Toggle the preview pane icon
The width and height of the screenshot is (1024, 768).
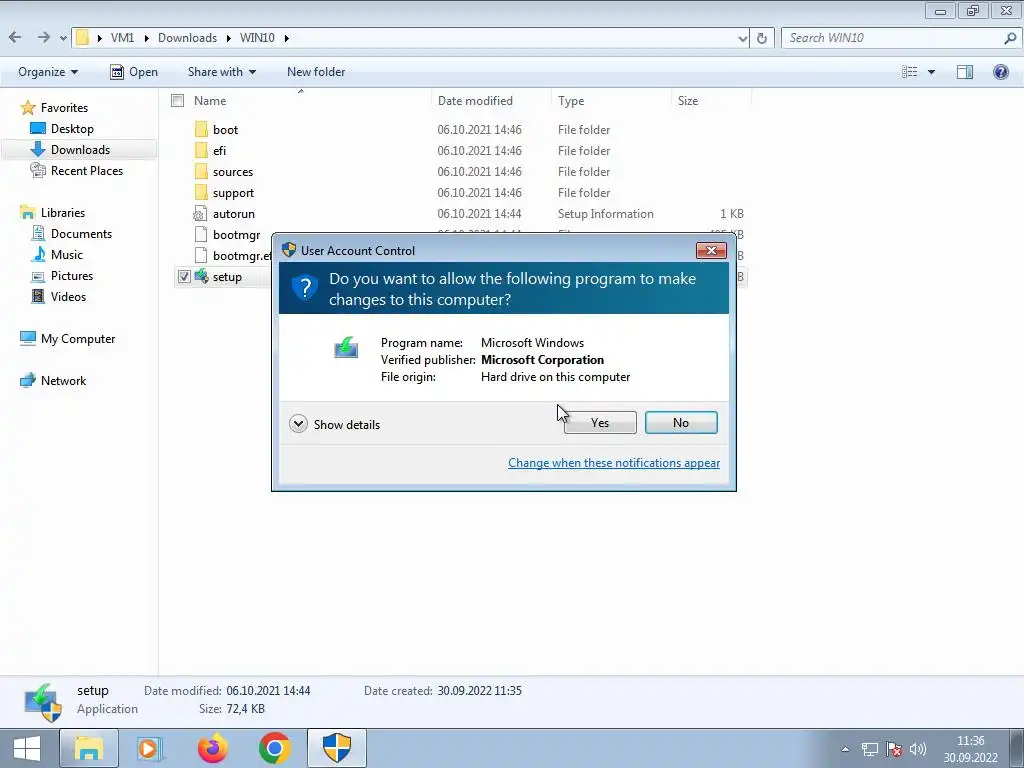coord(965,72)
